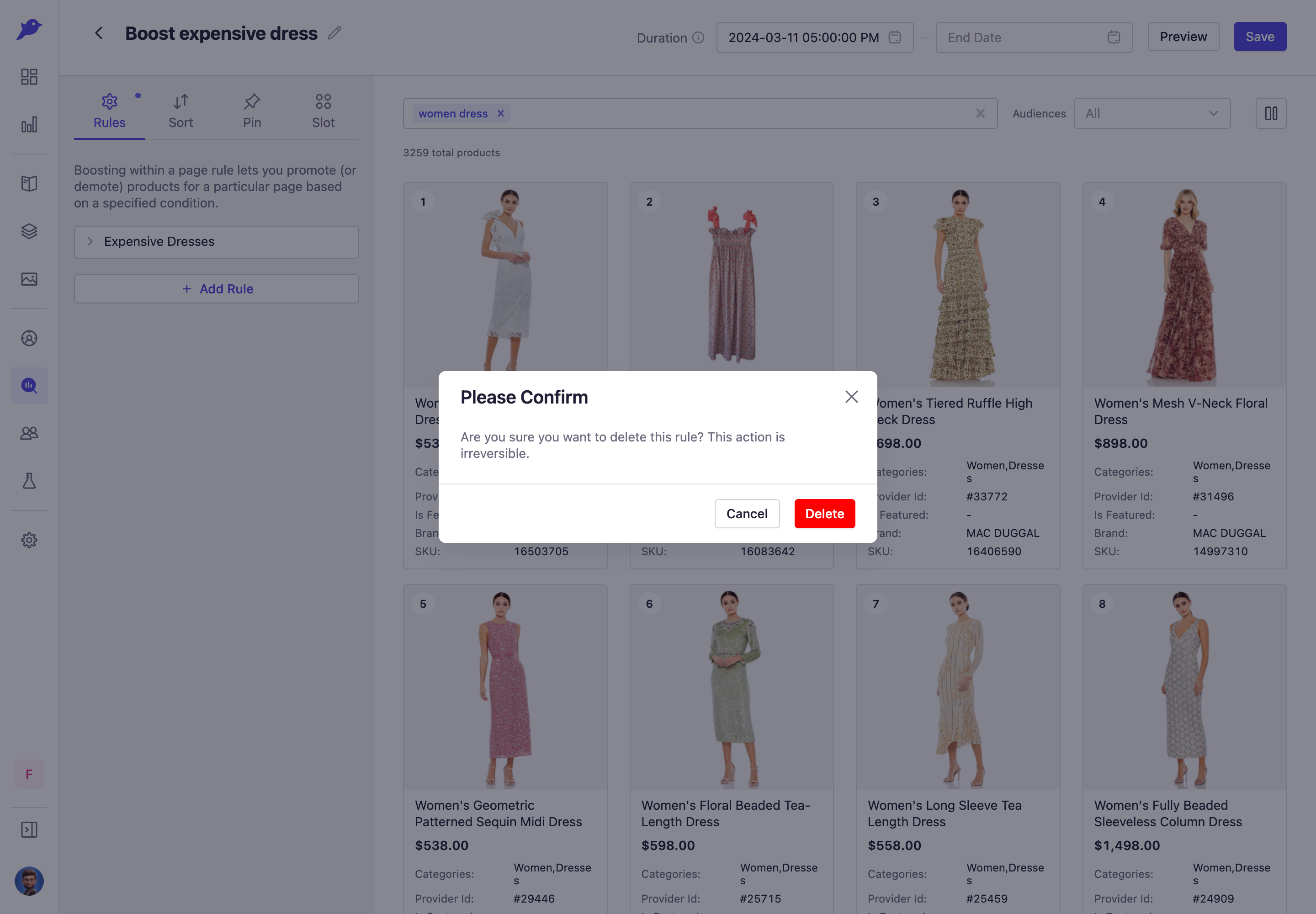Screen dimensions: 1316x914
Task: Click the '3259 total products' count
Action: pos(451,153)
